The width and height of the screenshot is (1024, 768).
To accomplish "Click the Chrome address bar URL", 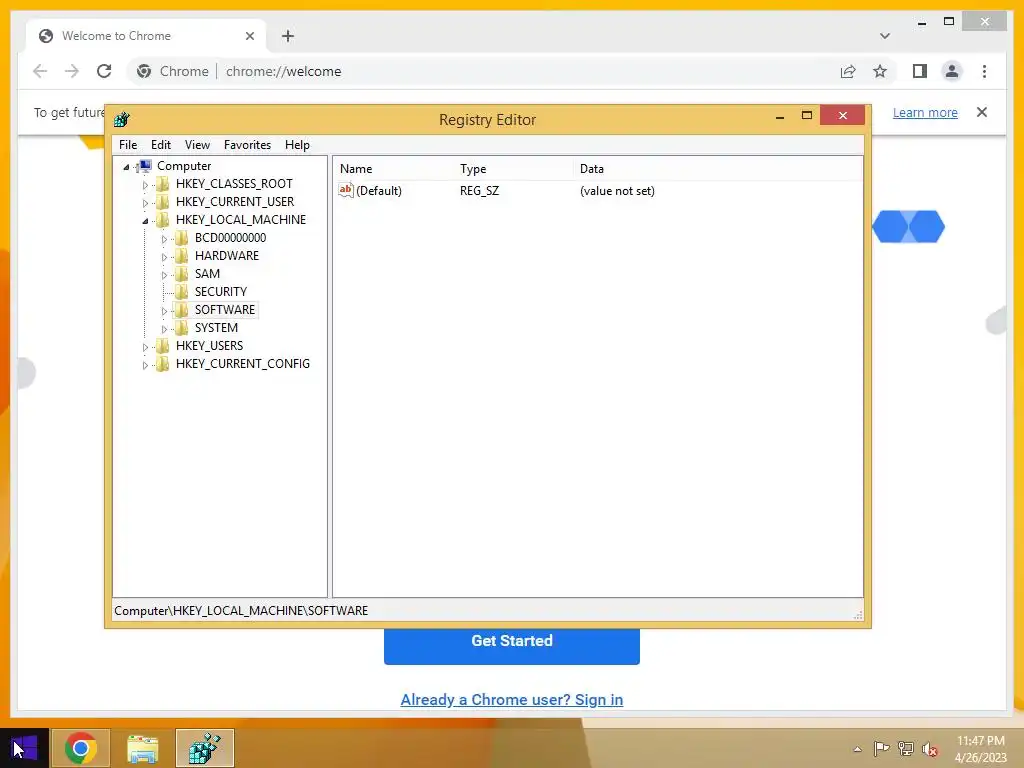I will (283, 71).
